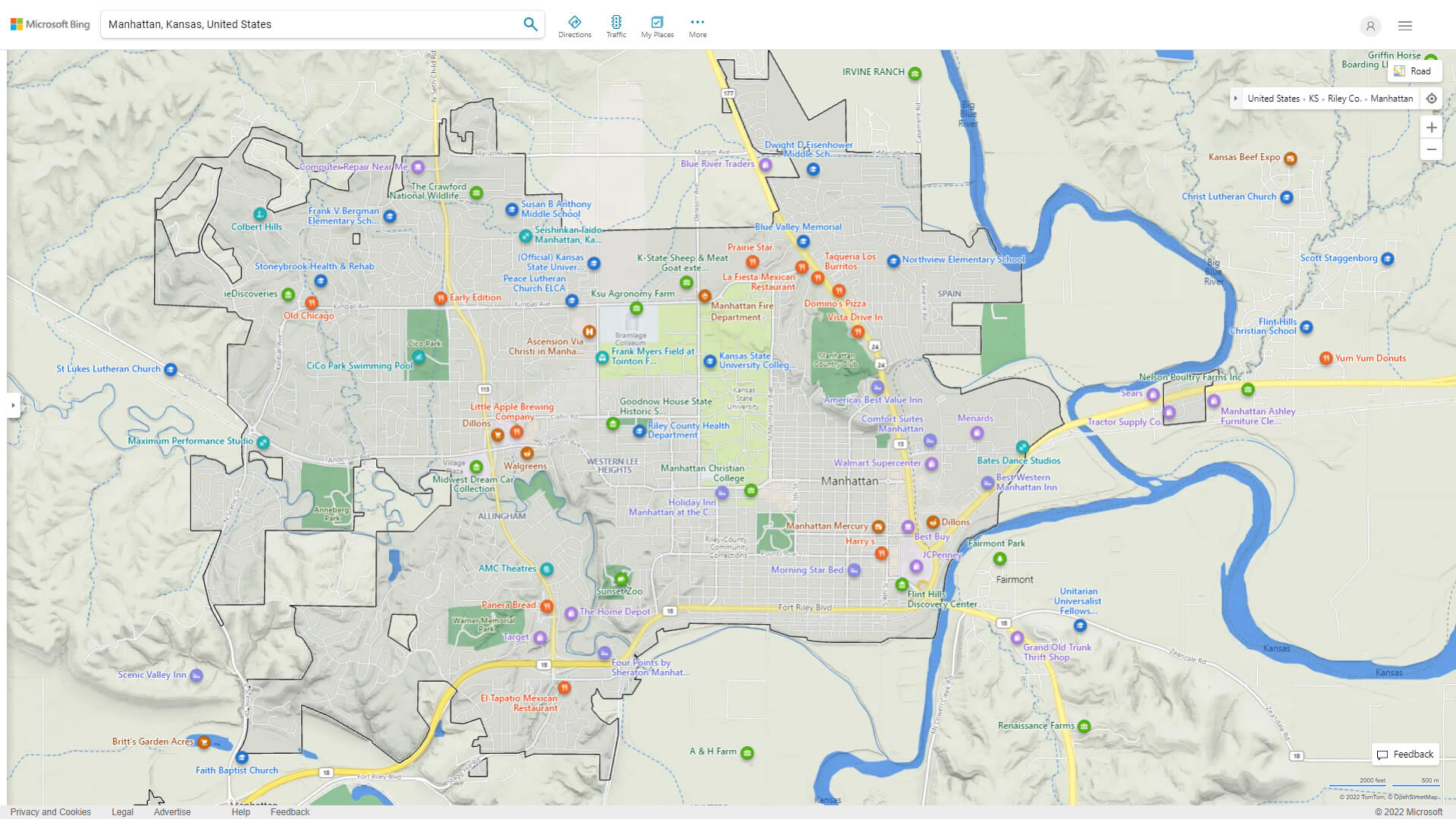1456x819 pixels.
Task: Open the Directions panel
Action: 575,25
